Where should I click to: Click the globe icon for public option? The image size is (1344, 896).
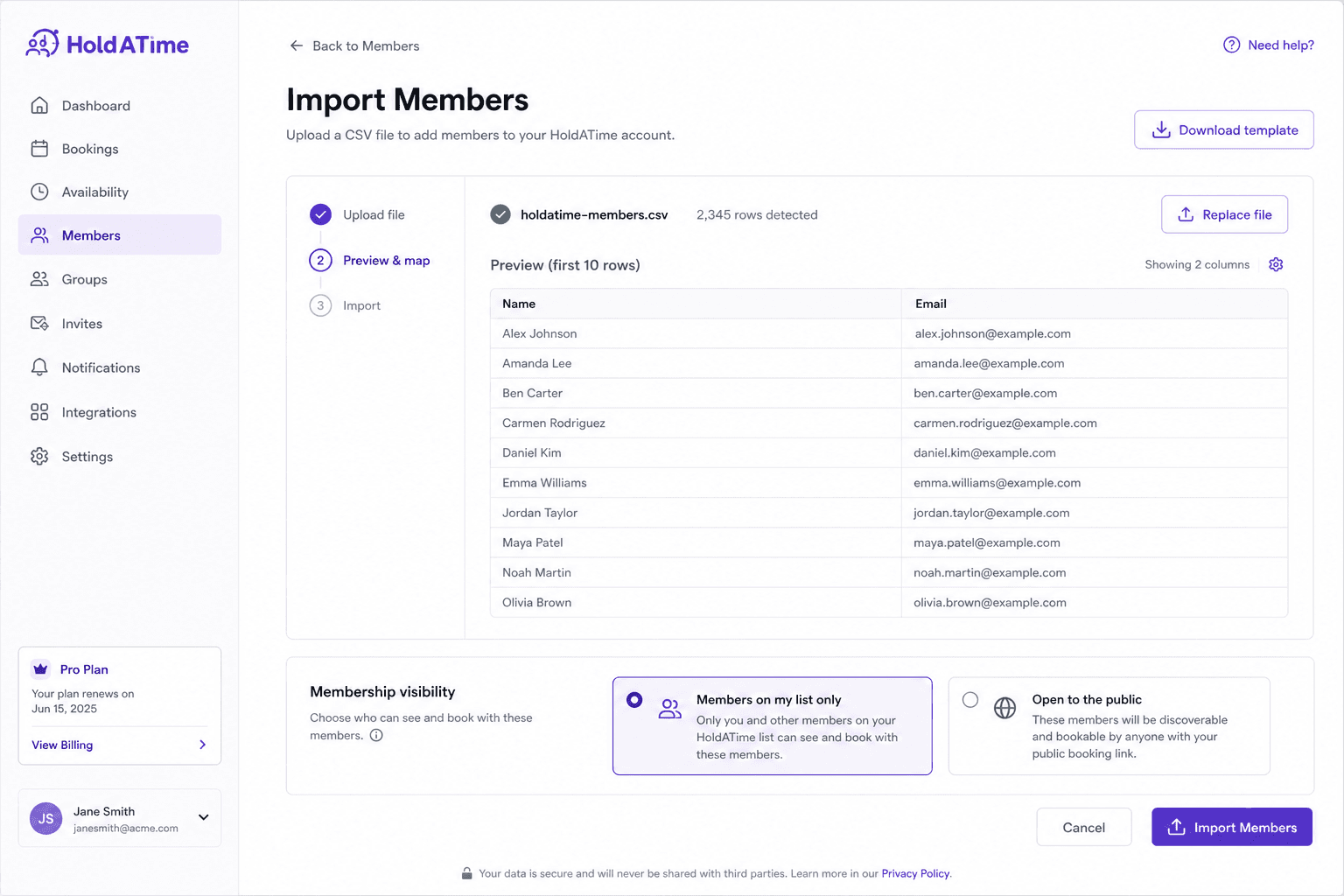[x=1005, y=708]
